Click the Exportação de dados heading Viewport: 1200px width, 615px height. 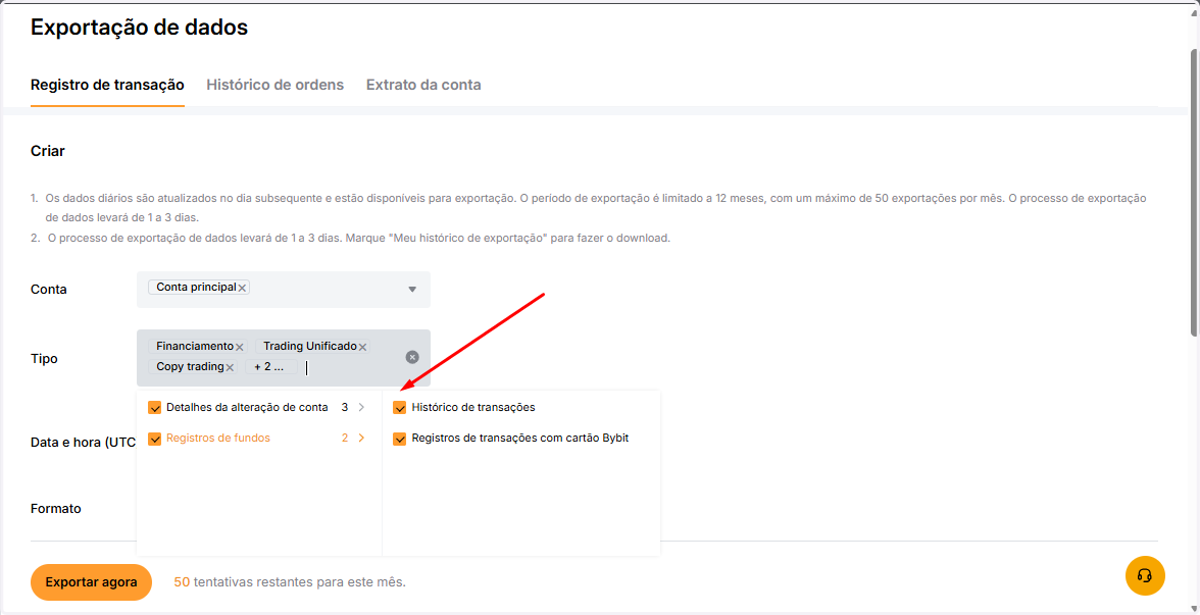[x=139, y=28]
